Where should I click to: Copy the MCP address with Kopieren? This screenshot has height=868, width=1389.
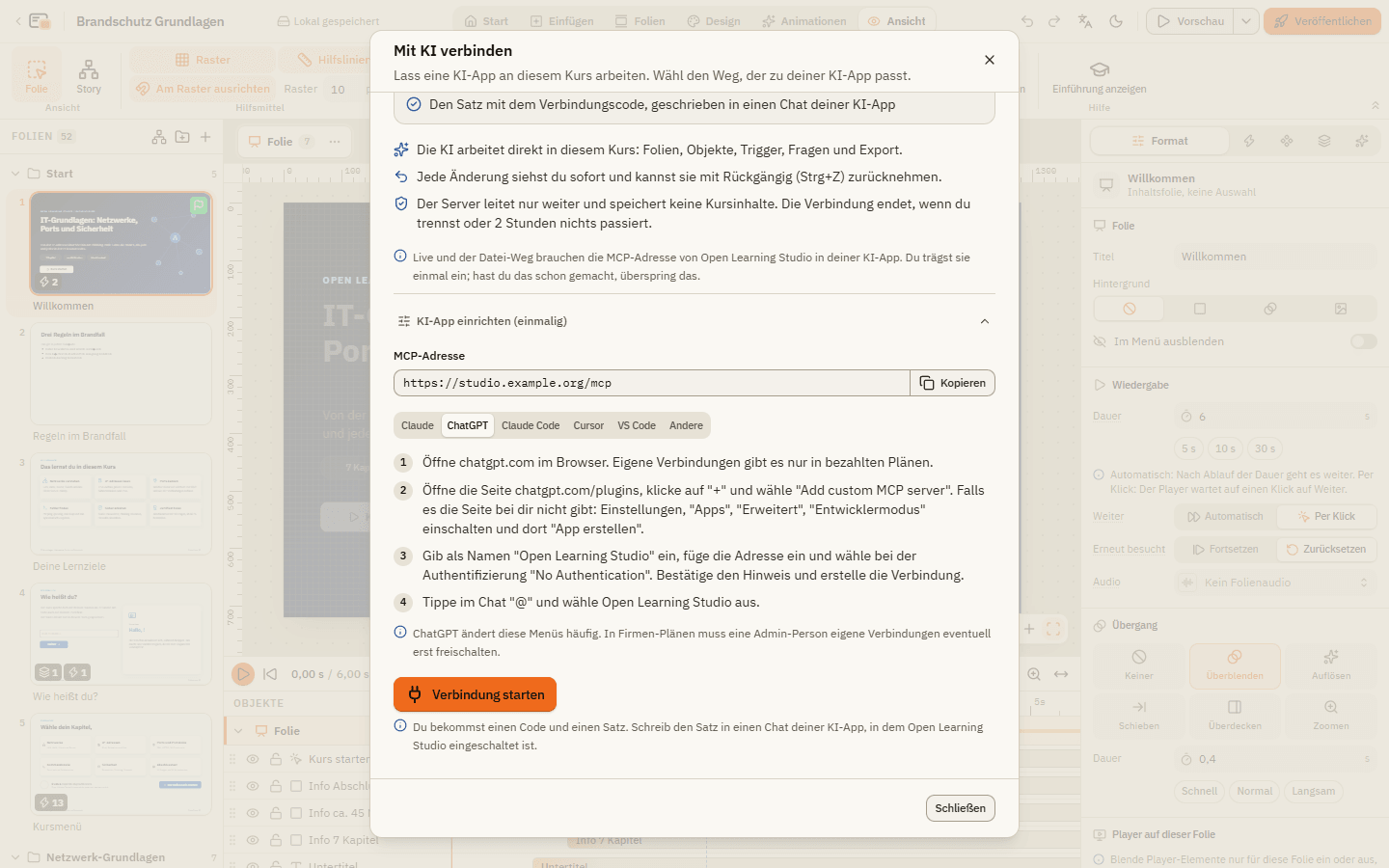pos(952,383)
